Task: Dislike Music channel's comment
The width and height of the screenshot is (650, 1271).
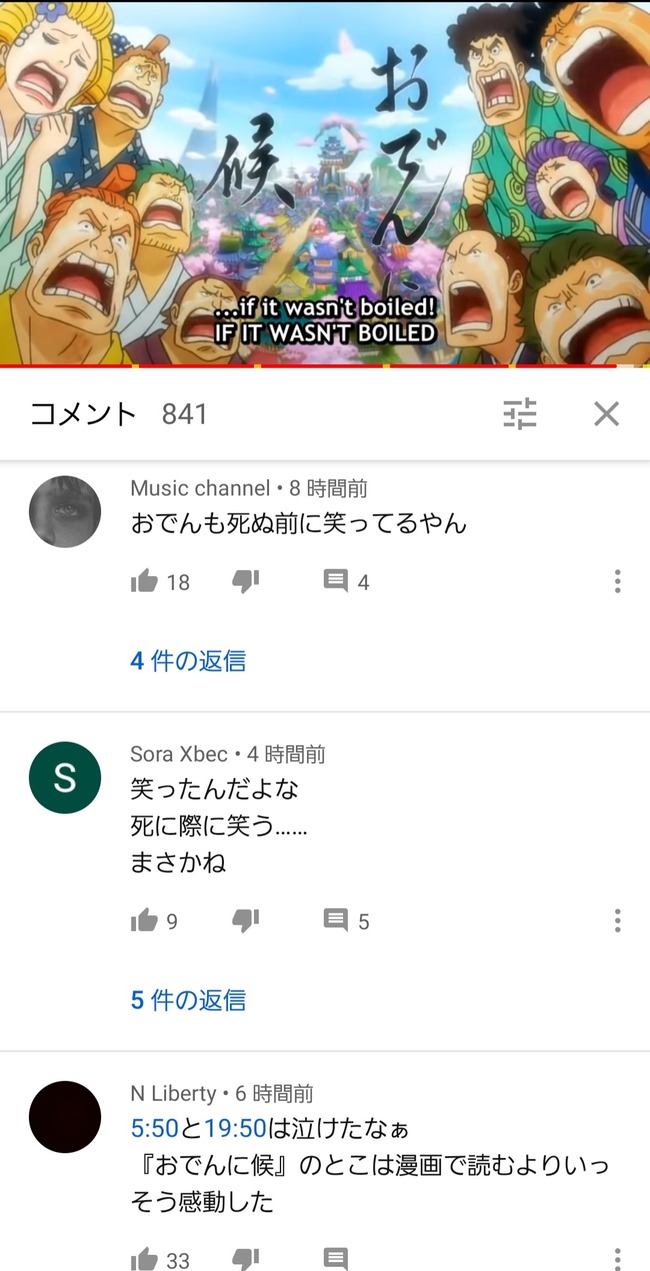Action: point(245,581)
